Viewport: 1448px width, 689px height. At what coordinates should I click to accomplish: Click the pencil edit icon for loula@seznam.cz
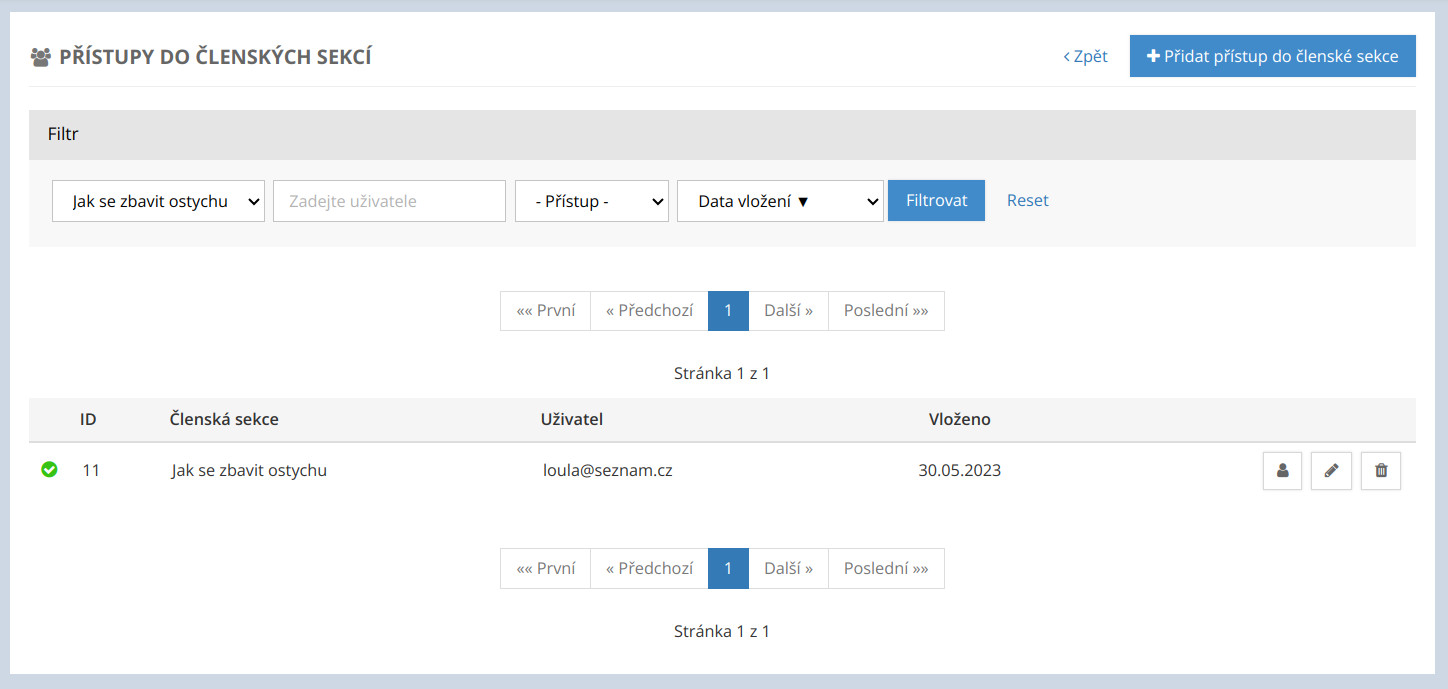(x=1331, y=470)
